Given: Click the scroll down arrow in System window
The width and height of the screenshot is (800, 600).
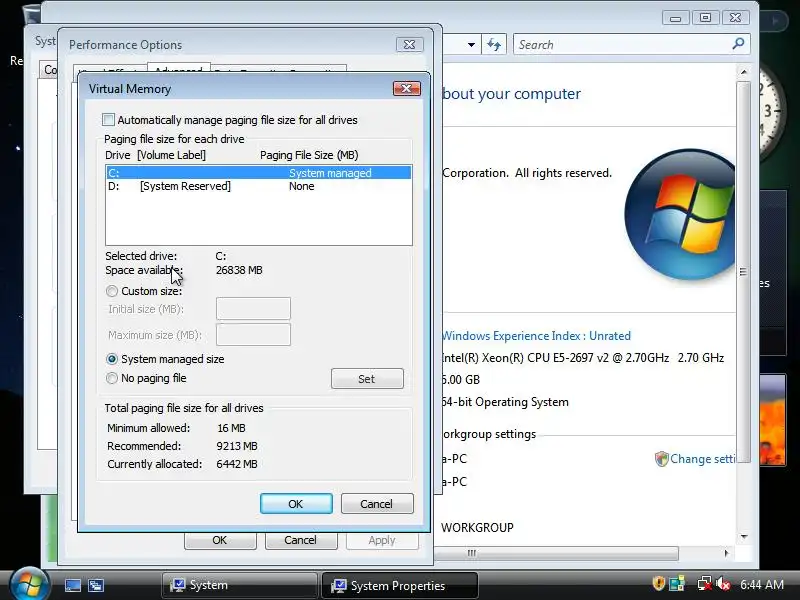Looking at the screenshot, I should [x=743, y=537].
